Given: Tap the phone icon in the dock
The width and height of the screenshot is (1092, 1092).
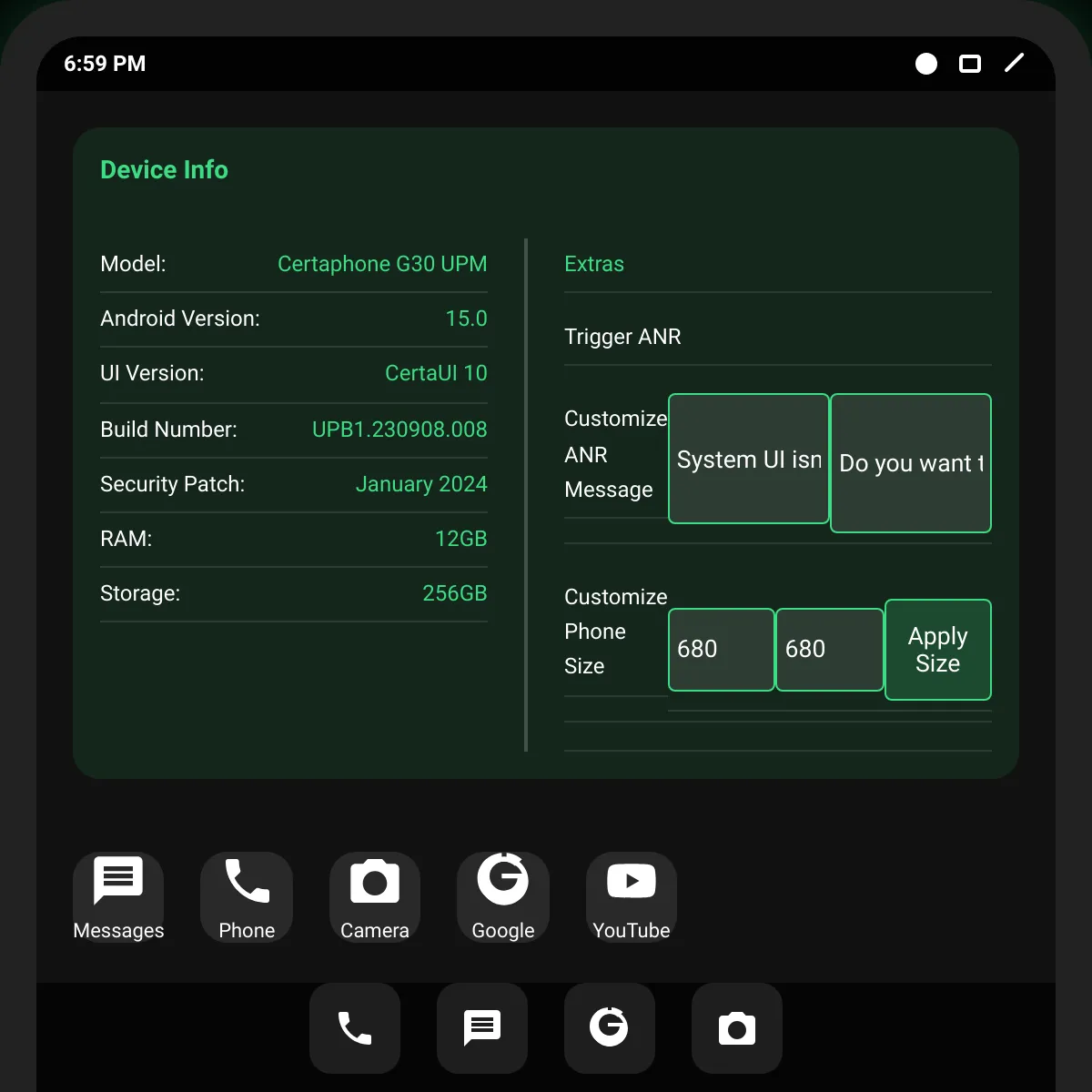Looking at the screenshot, I should (x=355, y=1028).
